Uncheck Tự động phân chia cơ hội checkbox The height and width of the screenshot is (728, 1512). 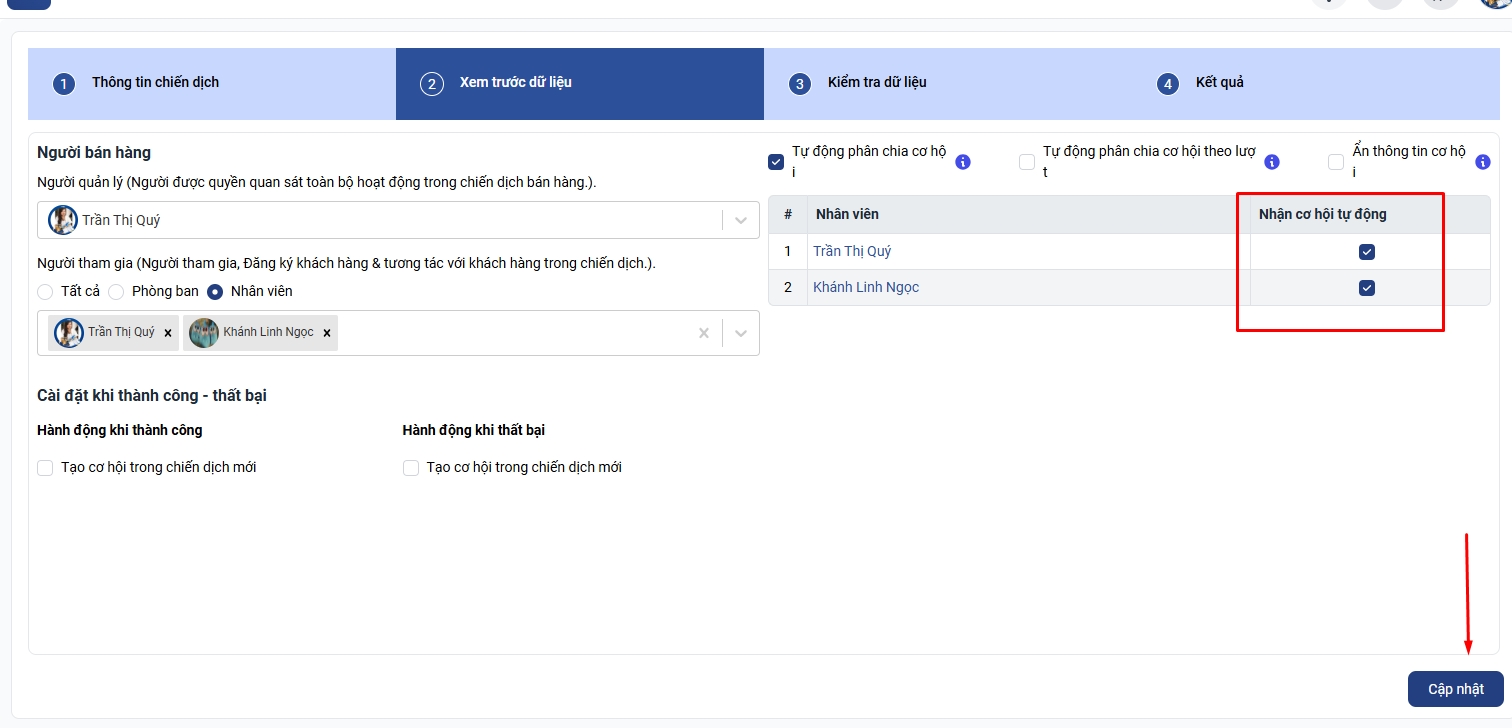[776, 162]
